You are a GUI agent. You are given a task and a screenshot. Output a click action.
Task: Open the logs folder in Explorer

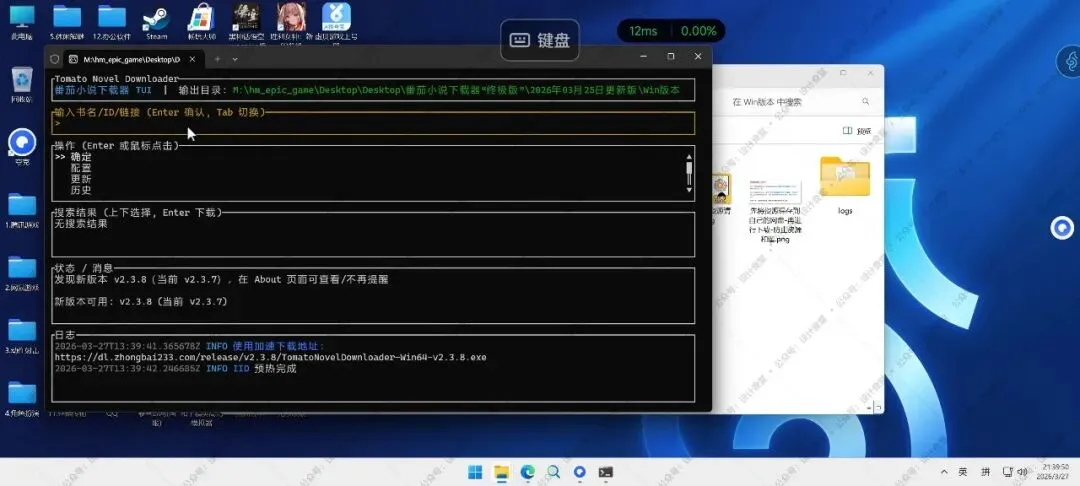click(x=845, y=186)
